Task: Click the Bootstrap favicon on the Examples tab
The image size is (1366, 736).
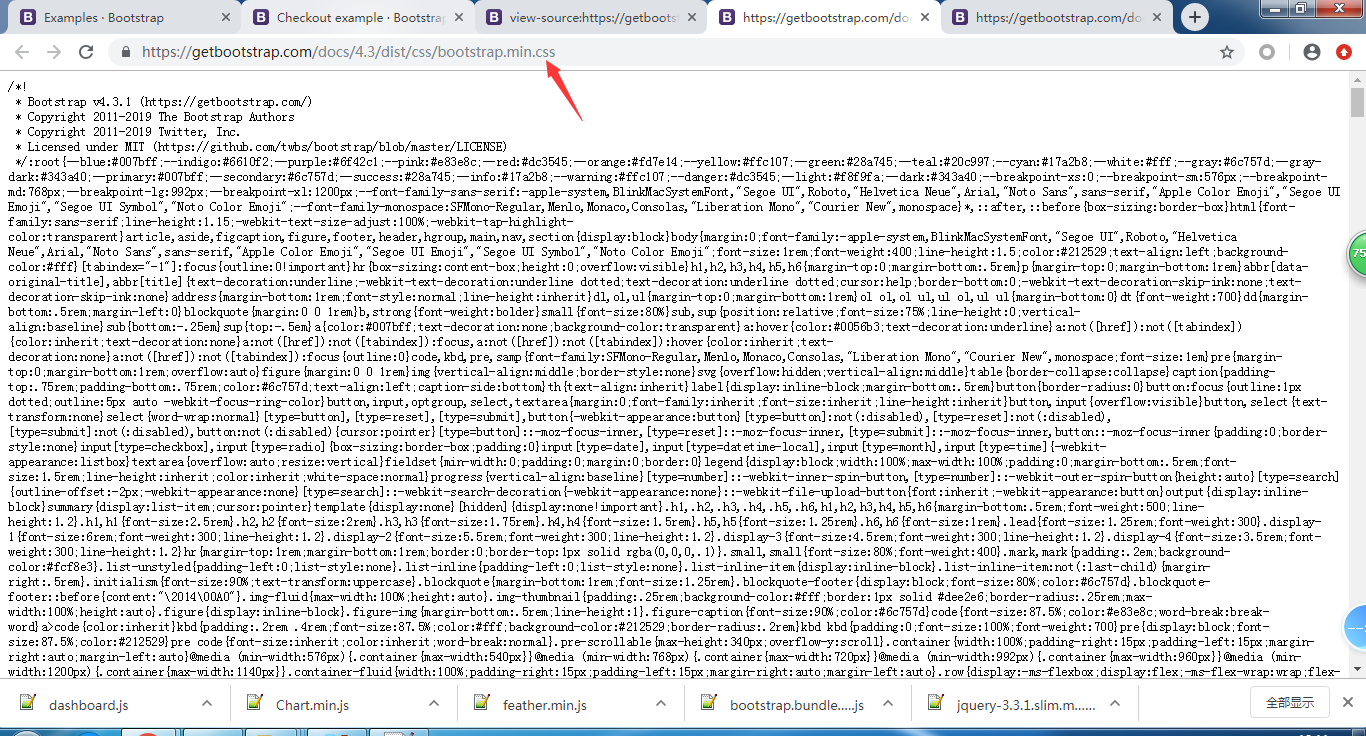Action: [28, 17]
